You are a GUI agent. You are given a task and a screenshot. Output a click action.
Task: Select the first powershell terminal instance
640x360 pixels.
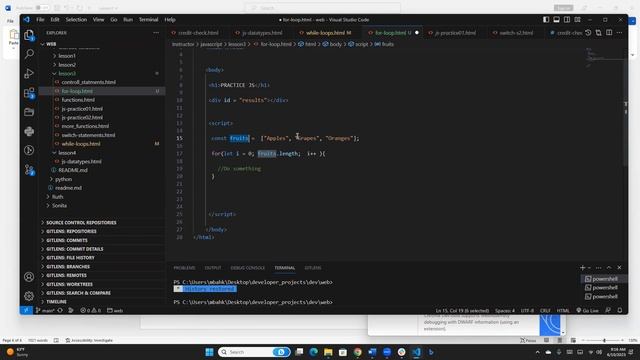point(604,279)
